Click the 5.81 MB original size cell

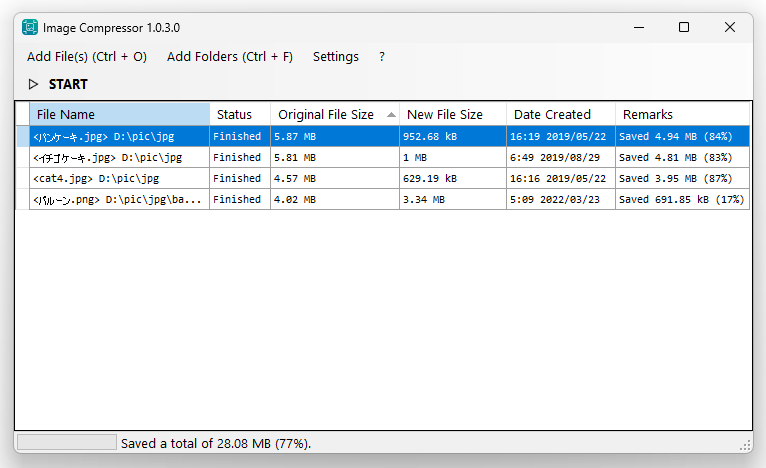pos(335,157)
